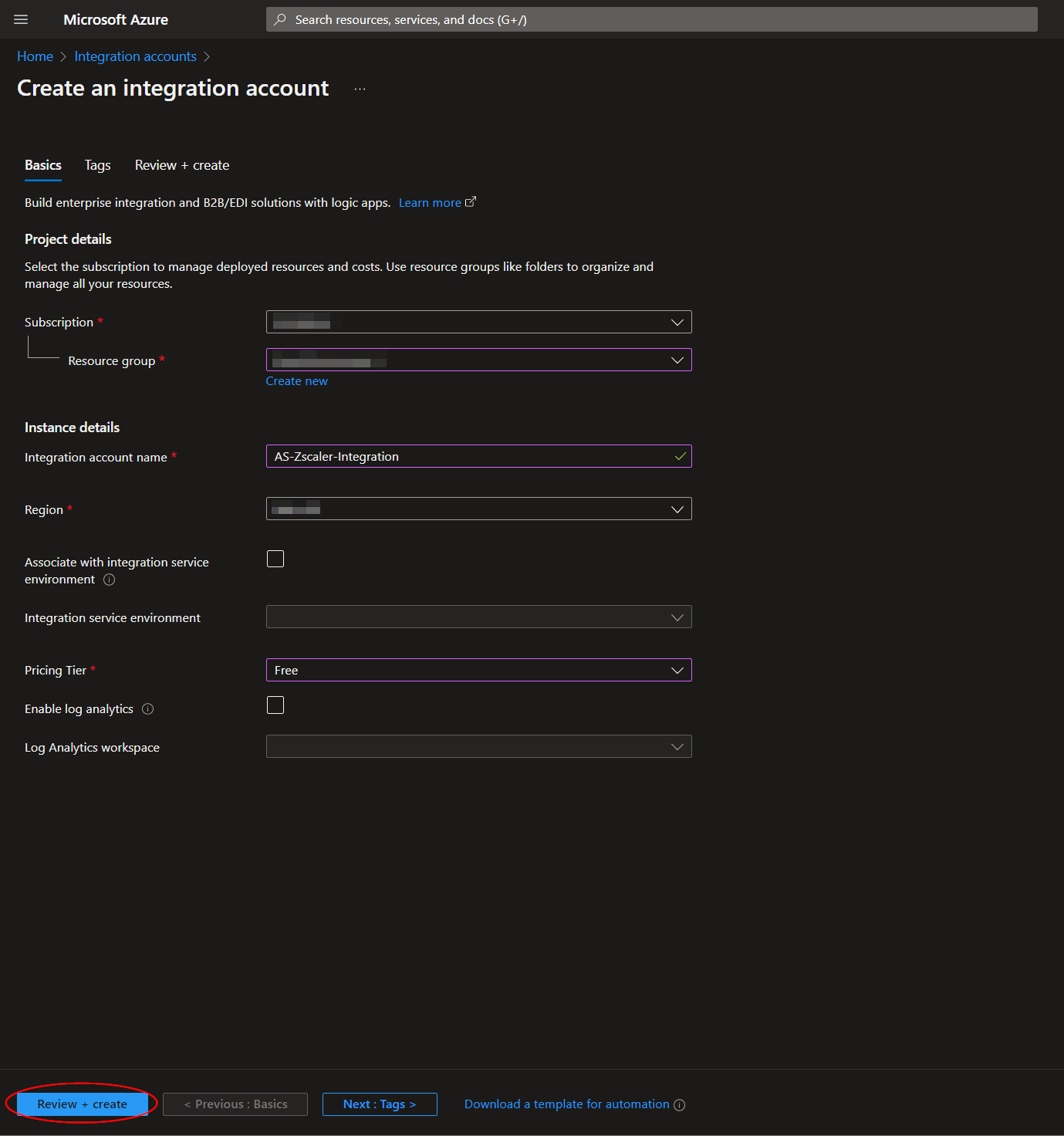The image size is (1064, 1136).
Task: Click Previous : Basics button
Action: (235, 1104)
